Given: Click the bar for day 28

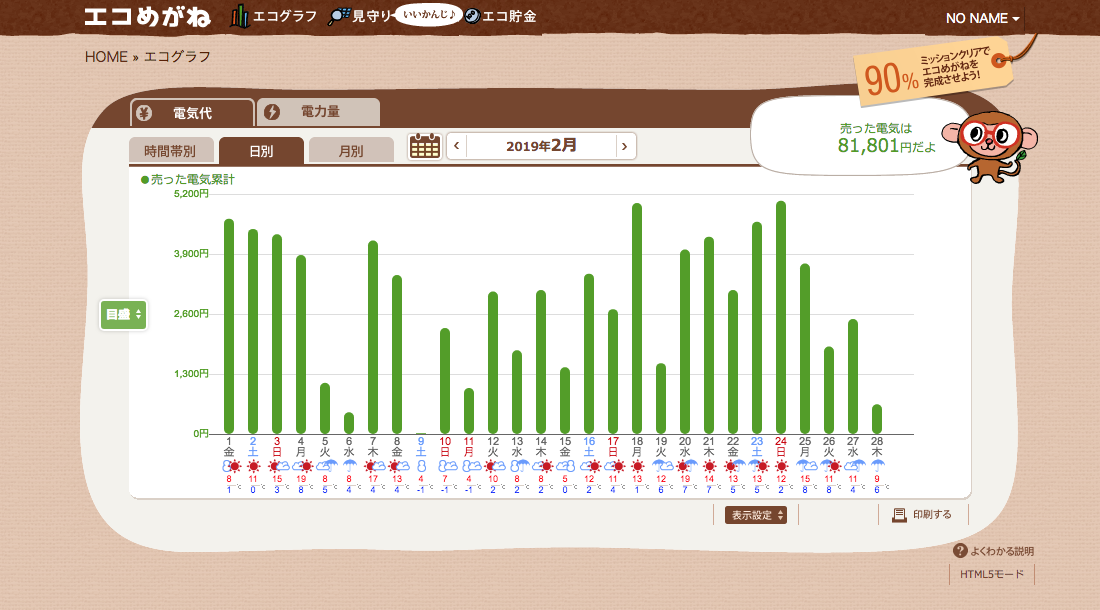Looking at the screenshot, I should (x=877, y=419).
